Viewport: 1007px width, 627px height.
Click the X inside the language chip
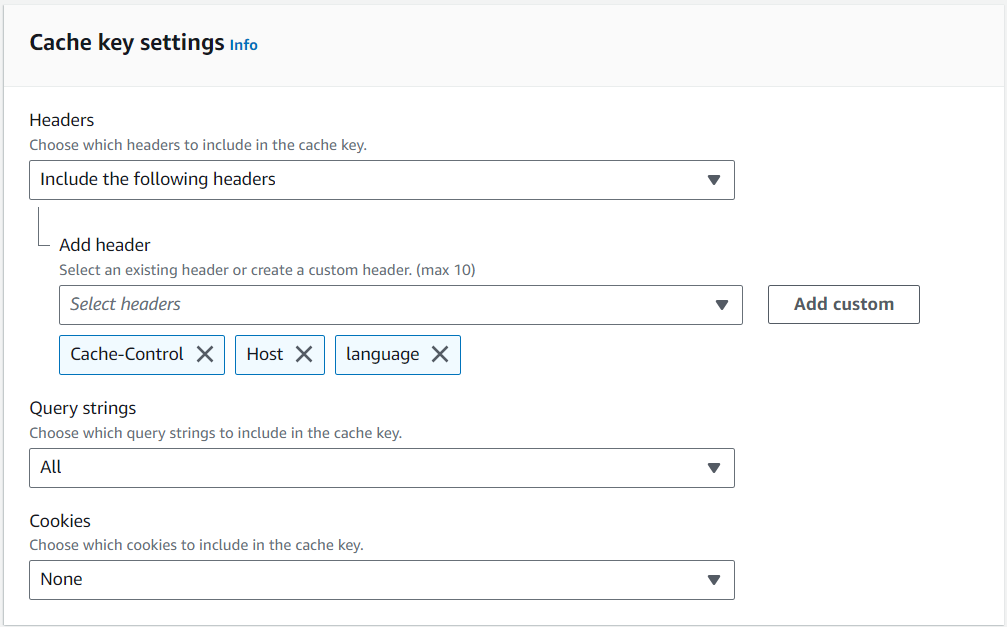click(x=439, y=354)
